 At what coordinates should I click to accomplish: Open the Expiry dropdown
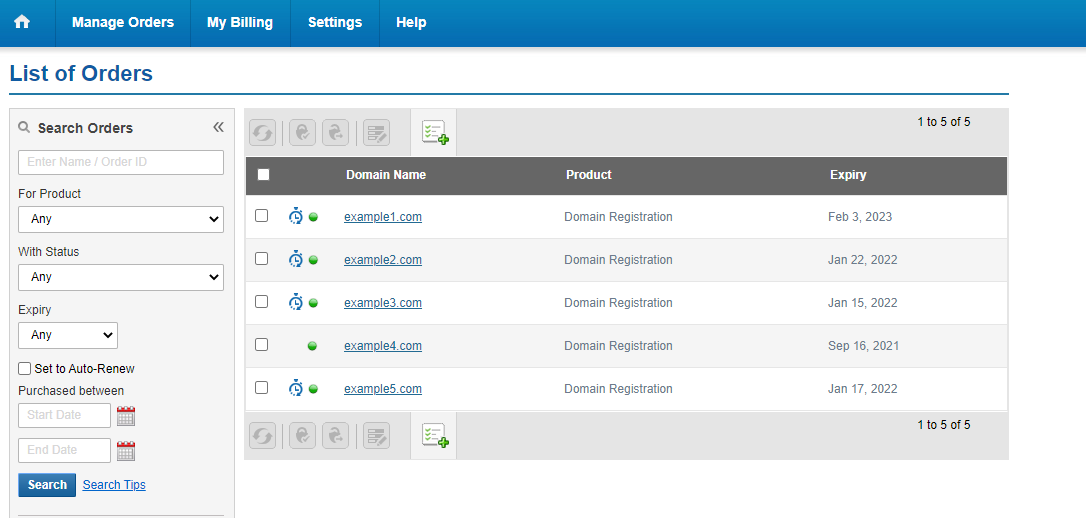tap(68, 335)
